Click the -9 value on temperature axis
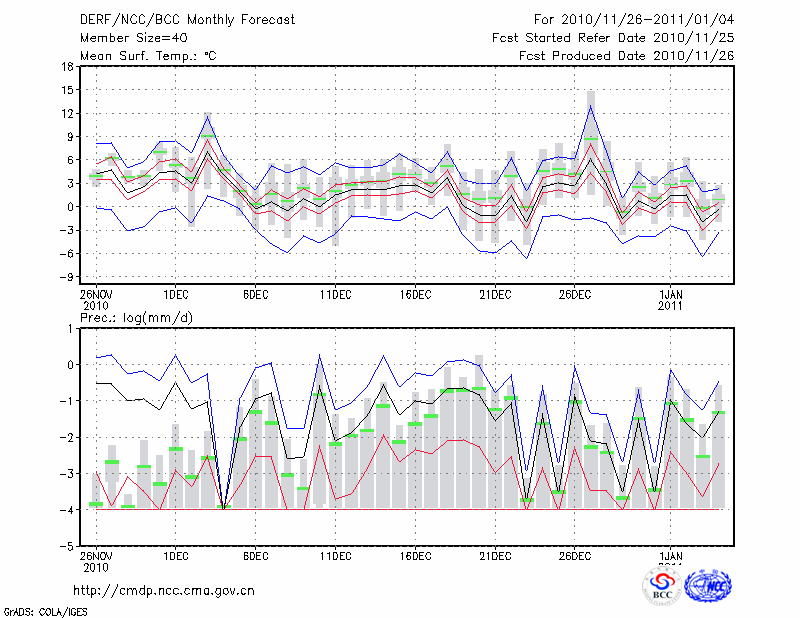 pos(66,277)
